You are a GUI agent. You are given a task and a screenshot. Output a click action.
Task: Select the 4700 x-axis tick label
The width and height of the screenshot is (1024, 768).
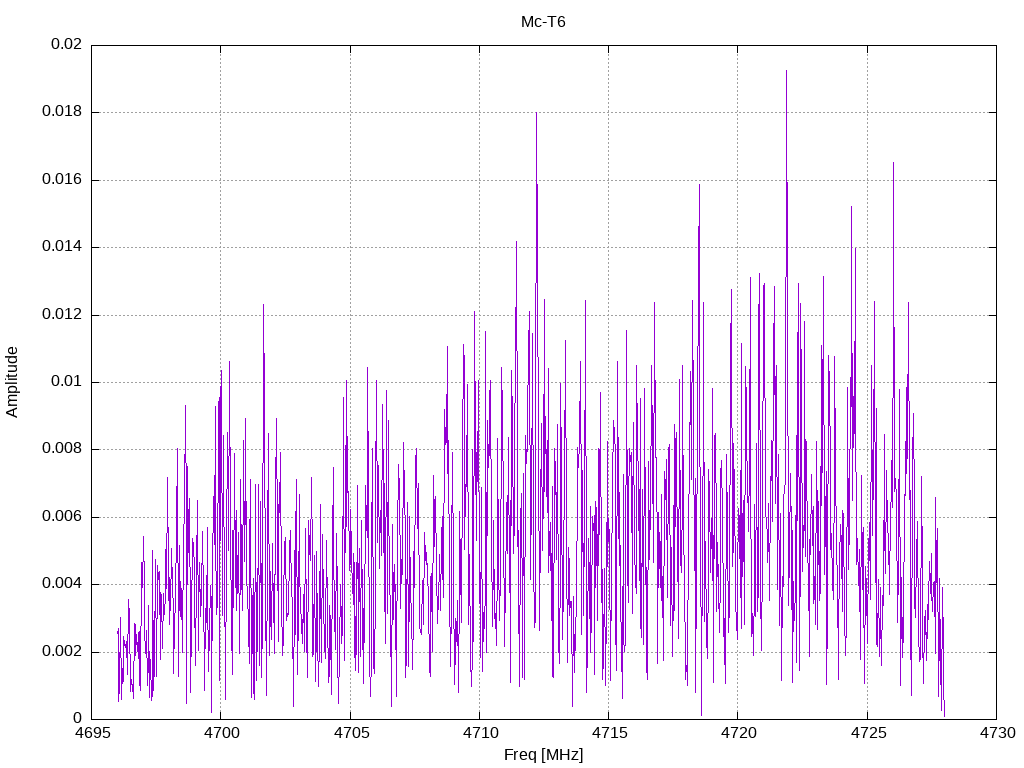point(221,733)
